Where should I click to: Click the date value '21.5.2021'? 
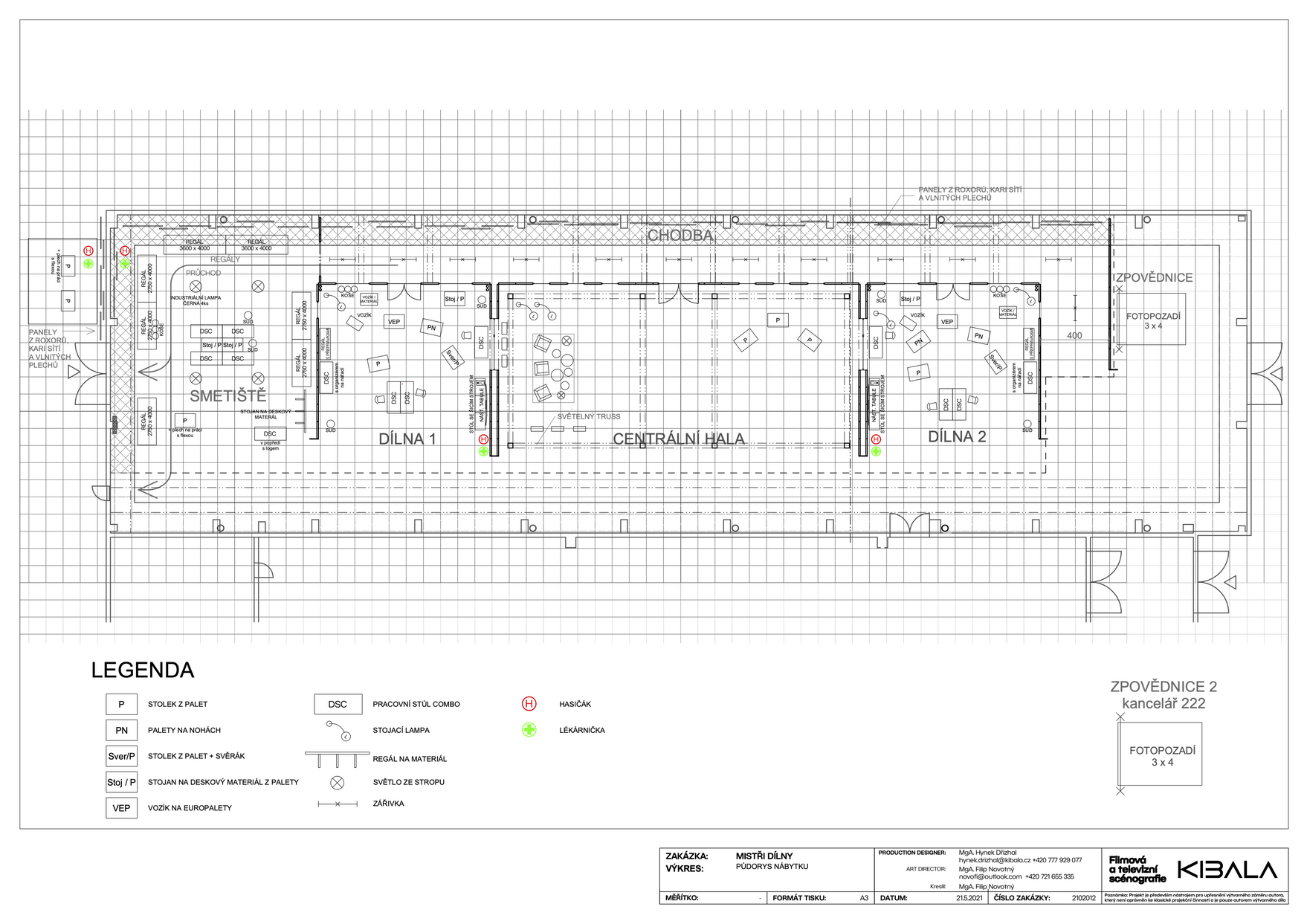(969, 898)
